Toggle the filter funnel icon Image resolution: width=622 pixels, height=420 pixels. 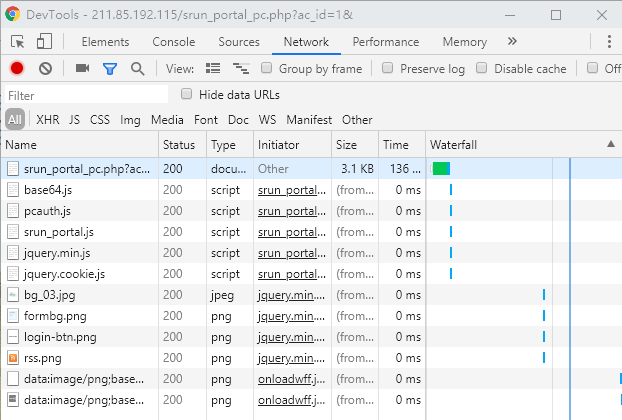click(x=110, y=68)
